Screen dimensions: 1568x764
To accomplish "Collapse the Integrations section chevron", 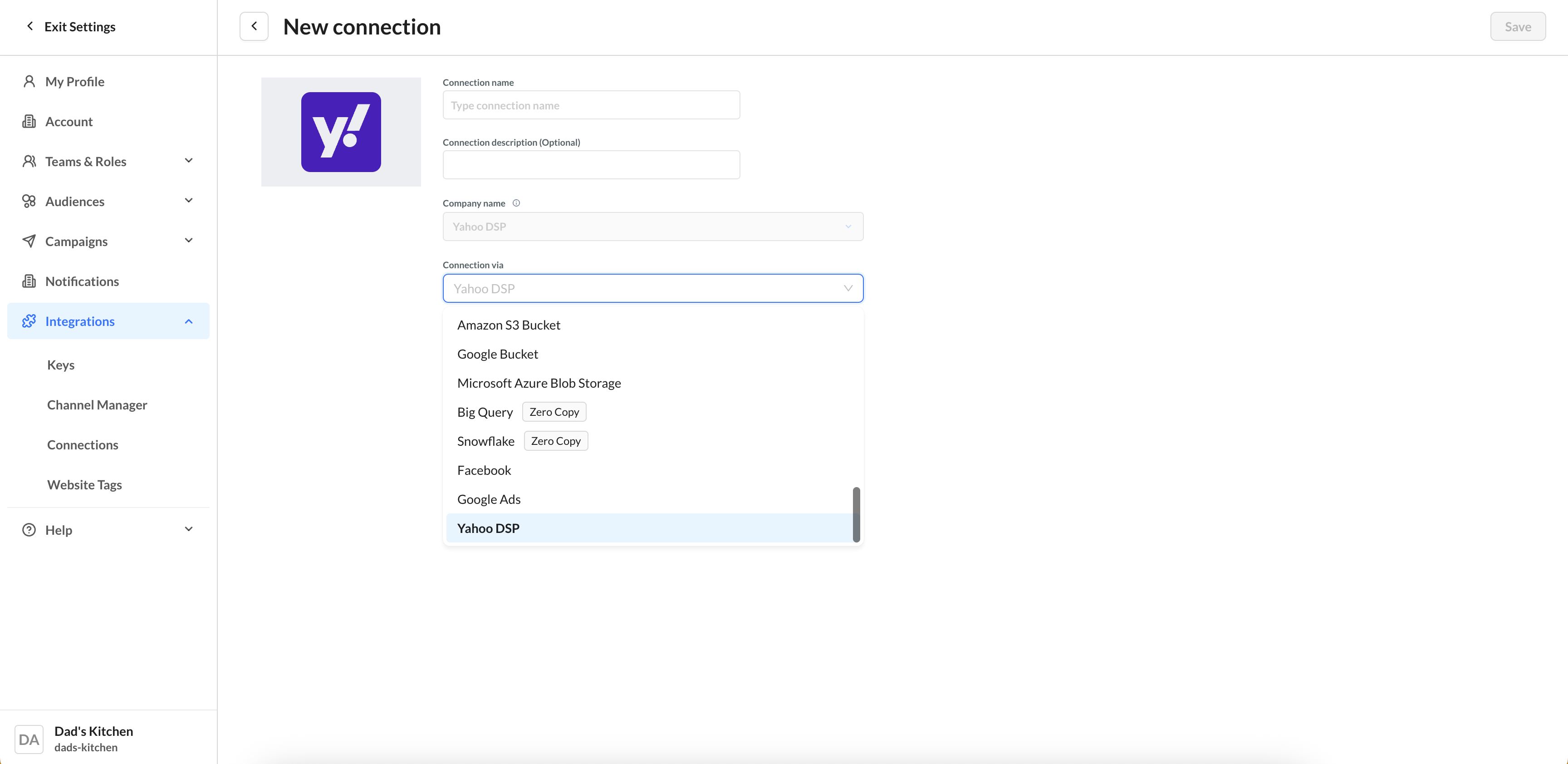I will 189,321.
